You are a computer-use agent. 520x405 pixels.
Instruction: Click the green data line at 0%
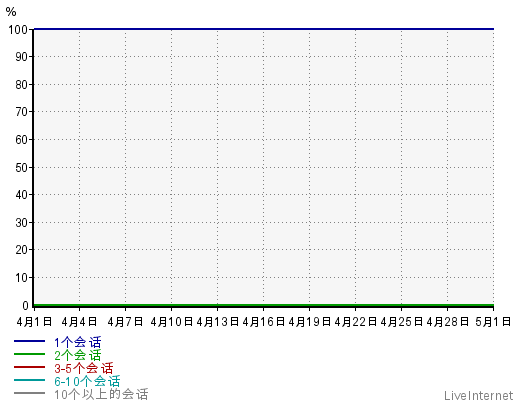[x=264, y=305]
